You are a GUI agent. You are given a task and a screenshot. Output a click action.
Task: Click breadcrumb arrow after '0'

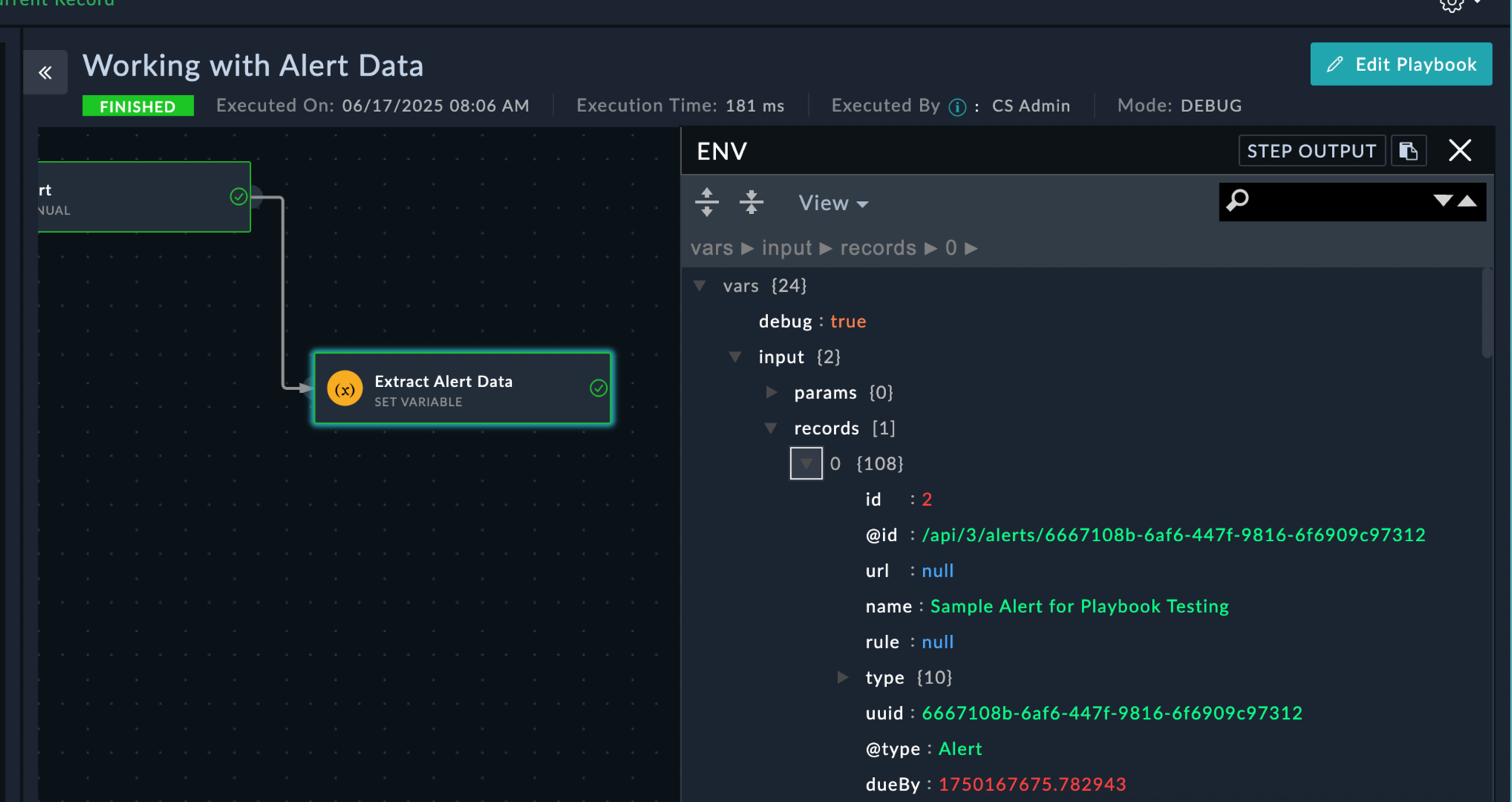click(971, 248)
